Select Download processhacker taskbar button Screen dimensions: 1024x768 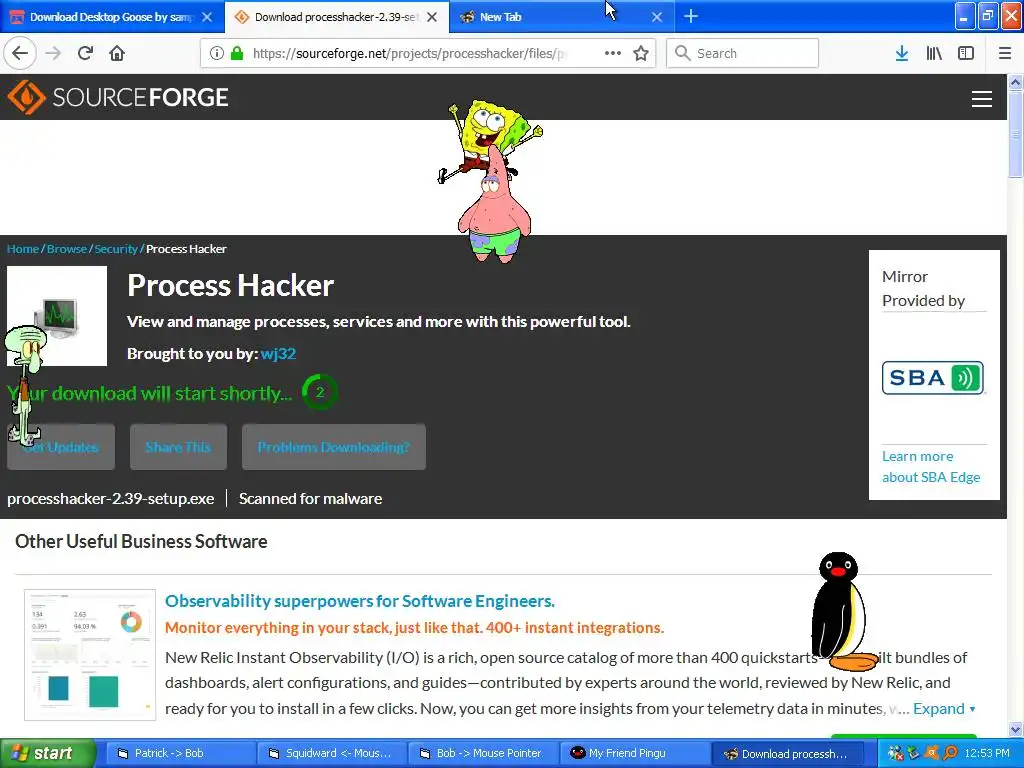tap(787, 754)
